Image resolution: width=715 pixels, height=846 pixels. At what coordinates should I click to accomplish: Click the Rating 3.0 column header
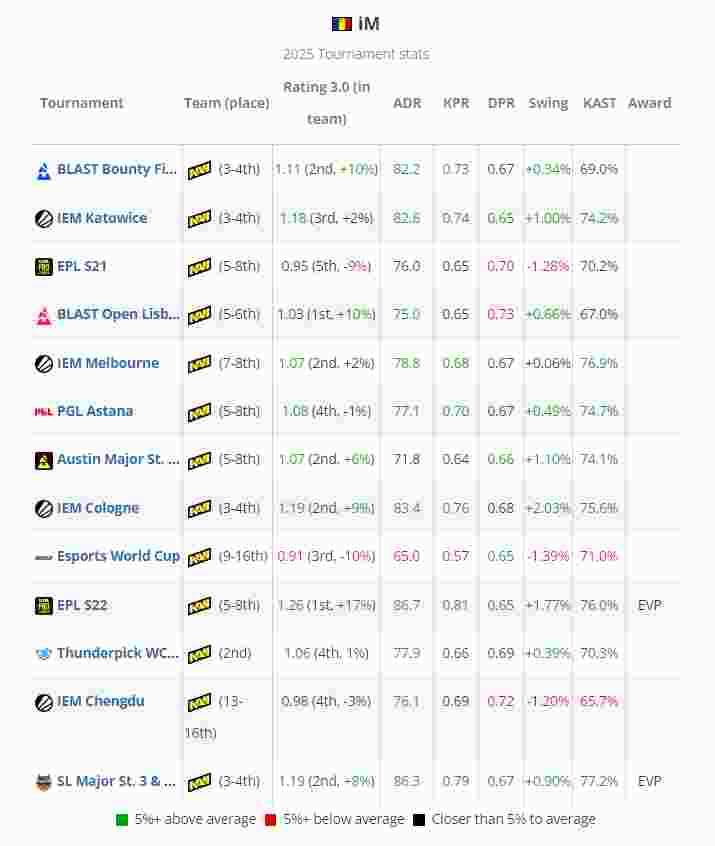tap(326, 102)
